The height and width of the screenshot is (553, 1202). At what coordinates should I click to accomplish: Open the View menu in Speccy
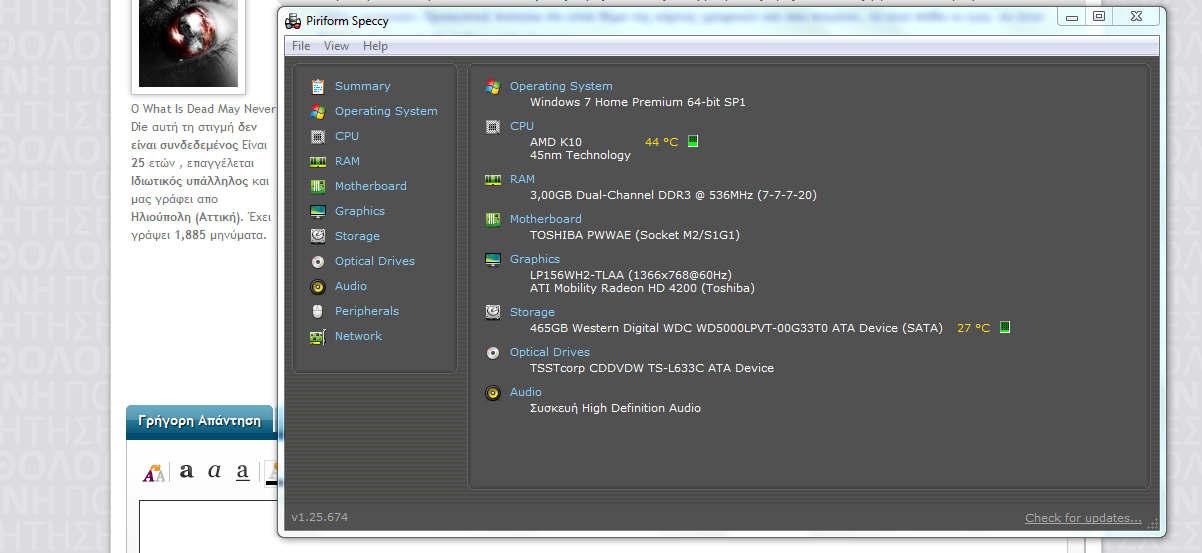(337, 46)
